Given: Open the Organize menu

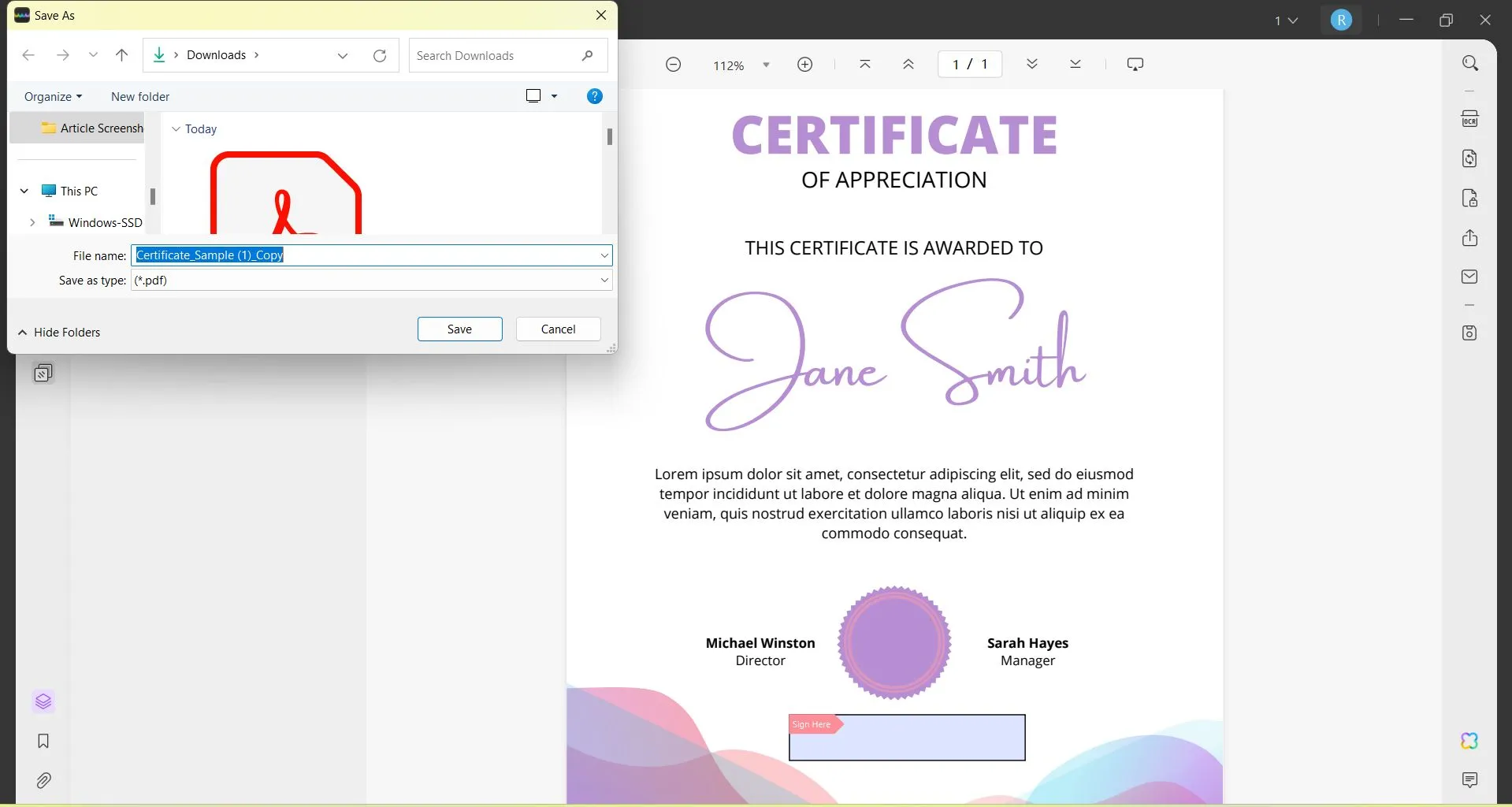Looking at the screenshot, I should click(53, 97).
